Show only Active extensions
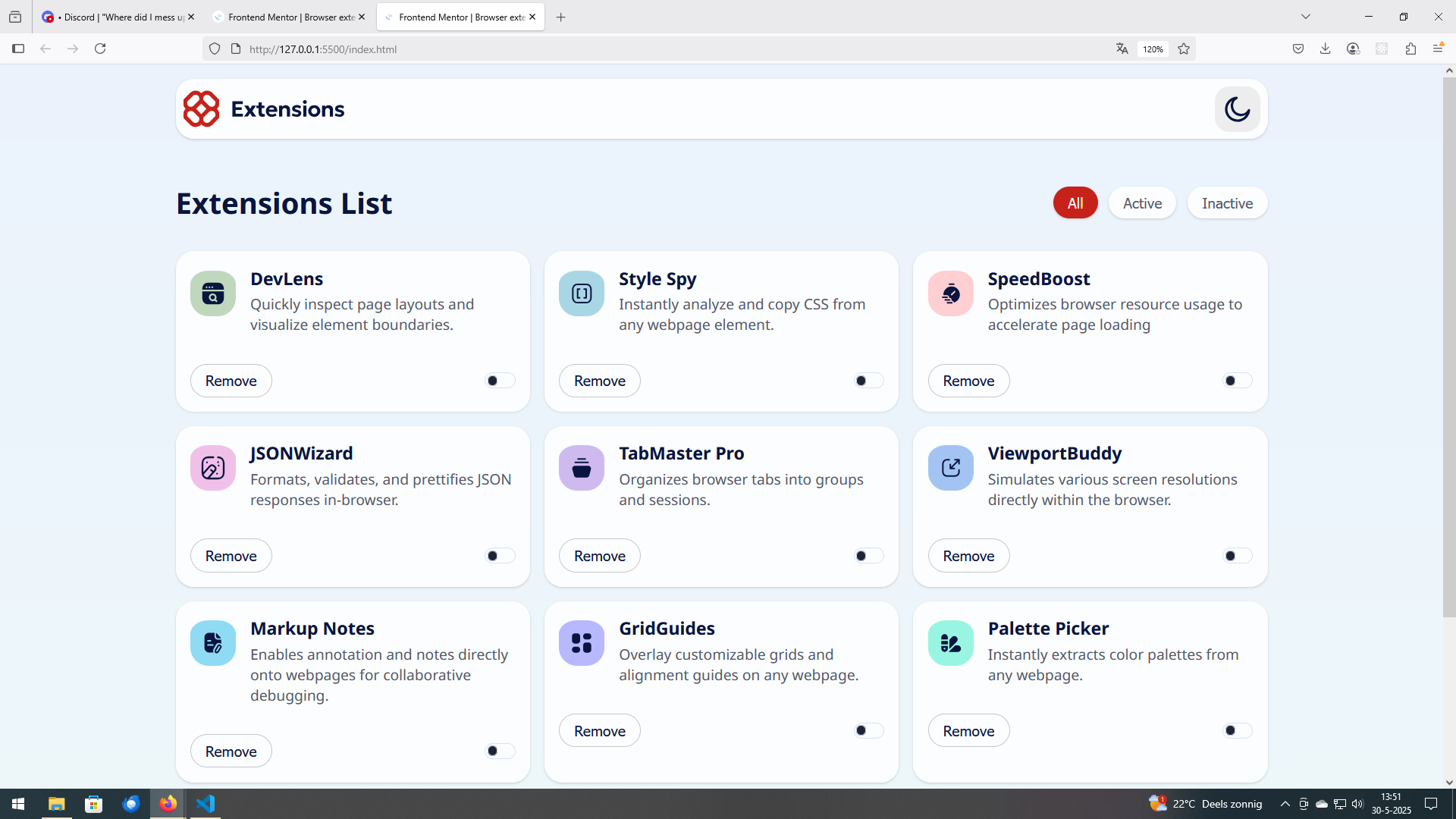 (x=1142, y=203)
